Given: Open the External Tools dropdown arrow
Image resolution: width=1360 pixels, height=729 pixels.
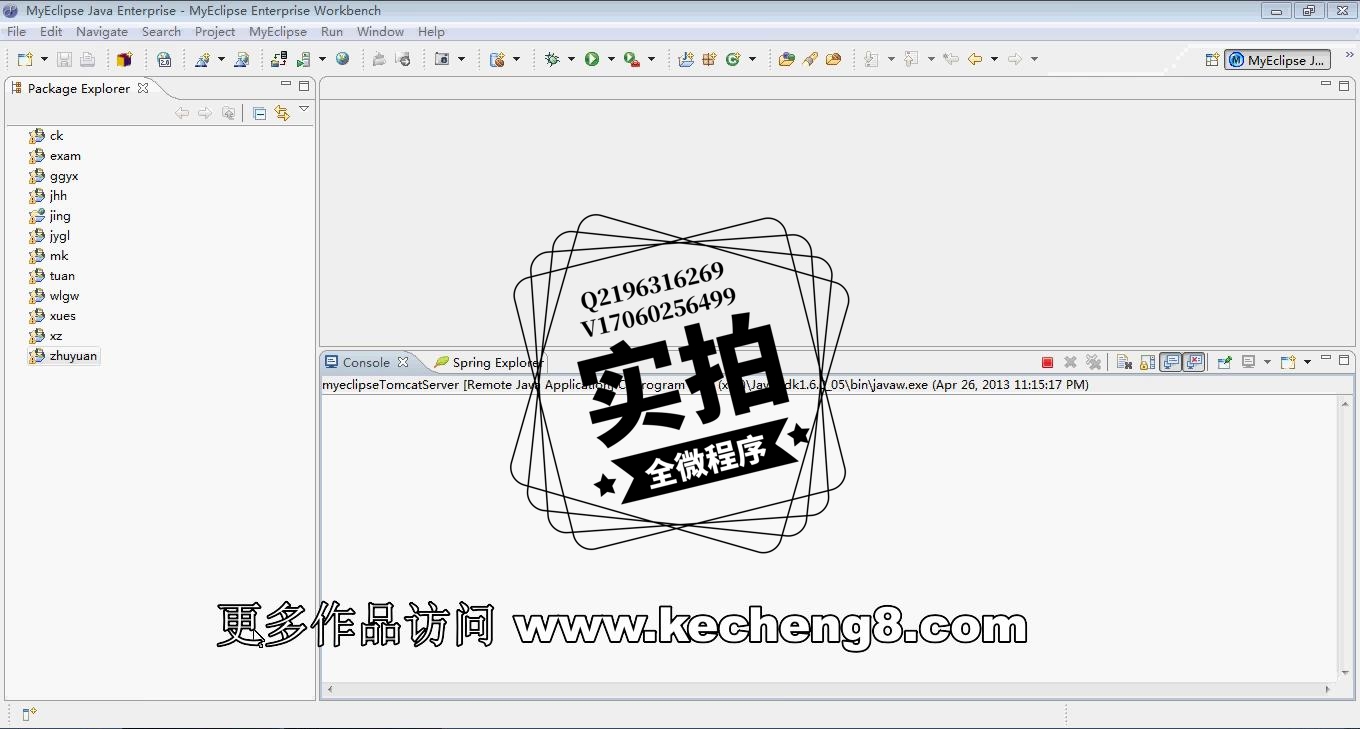Looking at the screenshot, I should 651,60.
